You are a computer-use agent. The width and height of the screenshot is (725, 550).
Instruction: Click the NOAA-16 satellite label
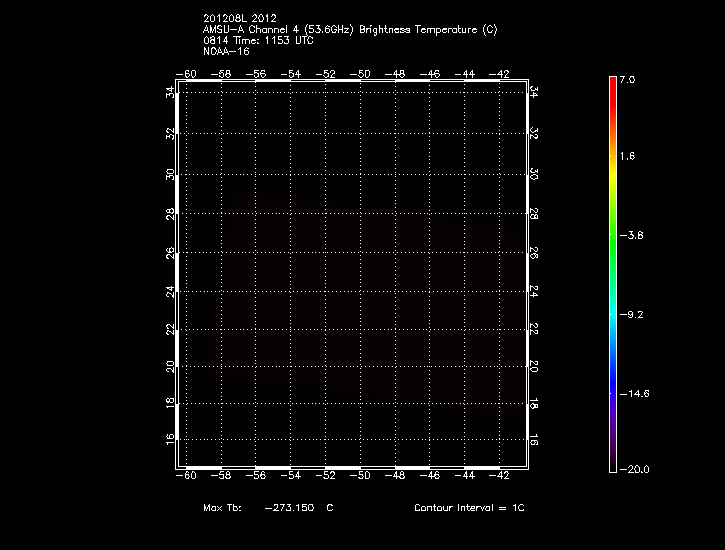(x=225, y=51)
